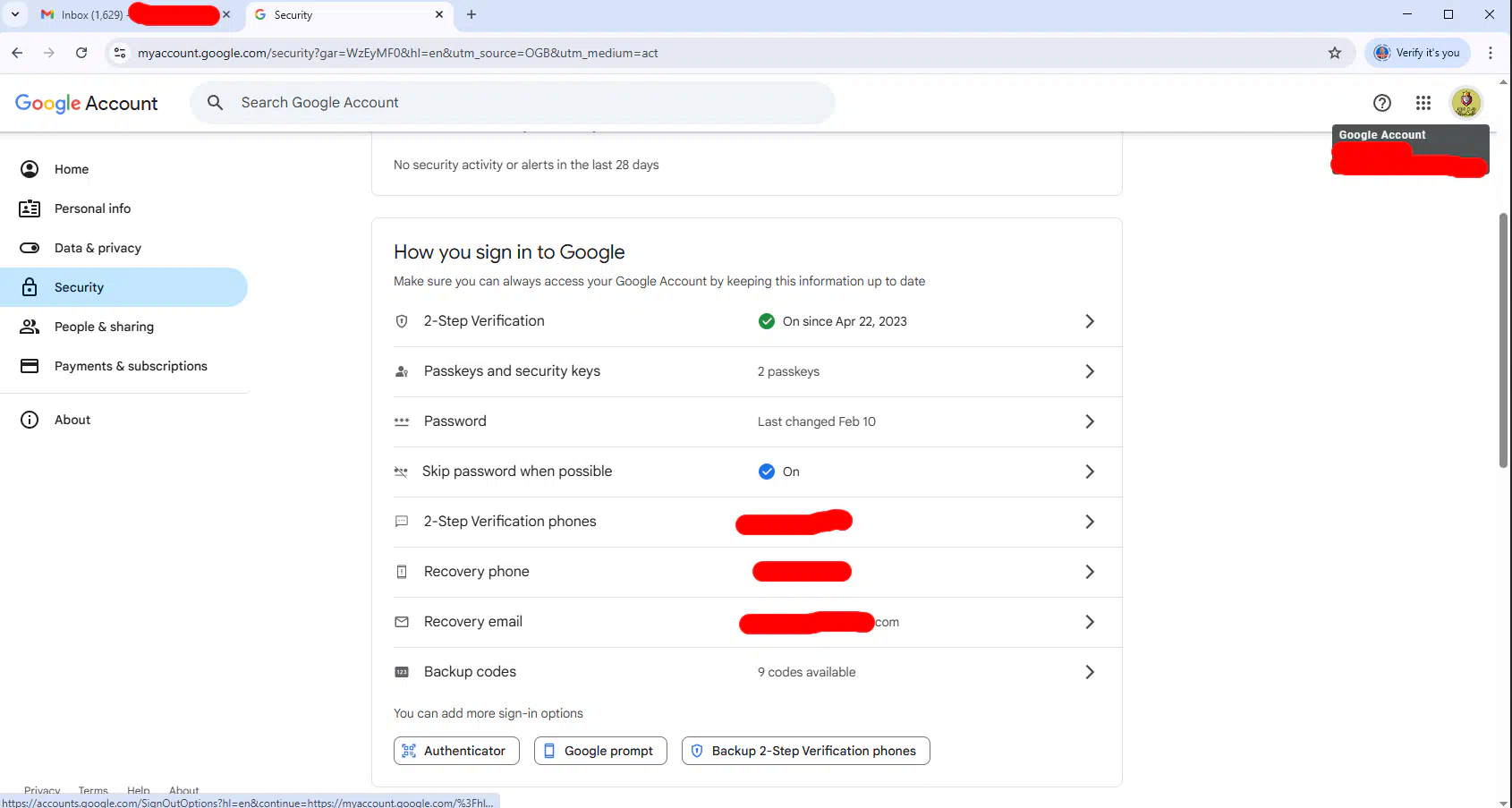The width and height of the screenshot is (1512, 808).
Task: Expand the Skip password when possible chevron
Action: (x=1090, y=472)
